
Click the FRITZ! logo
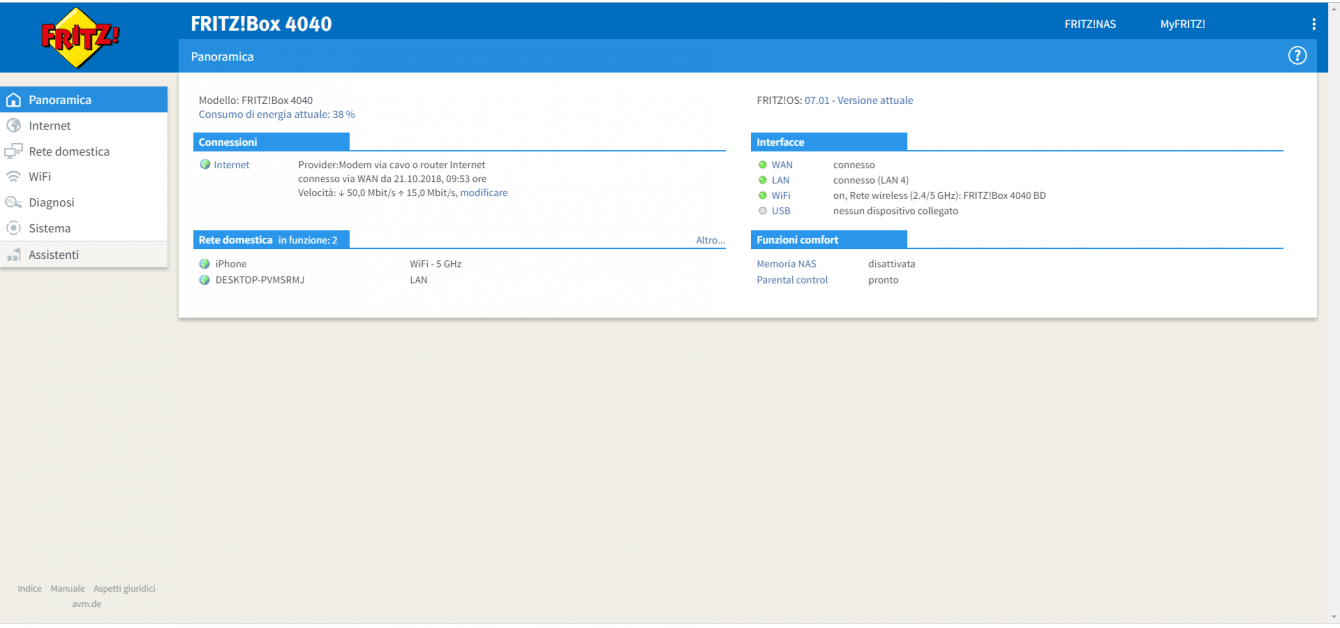click(x=81, y=38)
